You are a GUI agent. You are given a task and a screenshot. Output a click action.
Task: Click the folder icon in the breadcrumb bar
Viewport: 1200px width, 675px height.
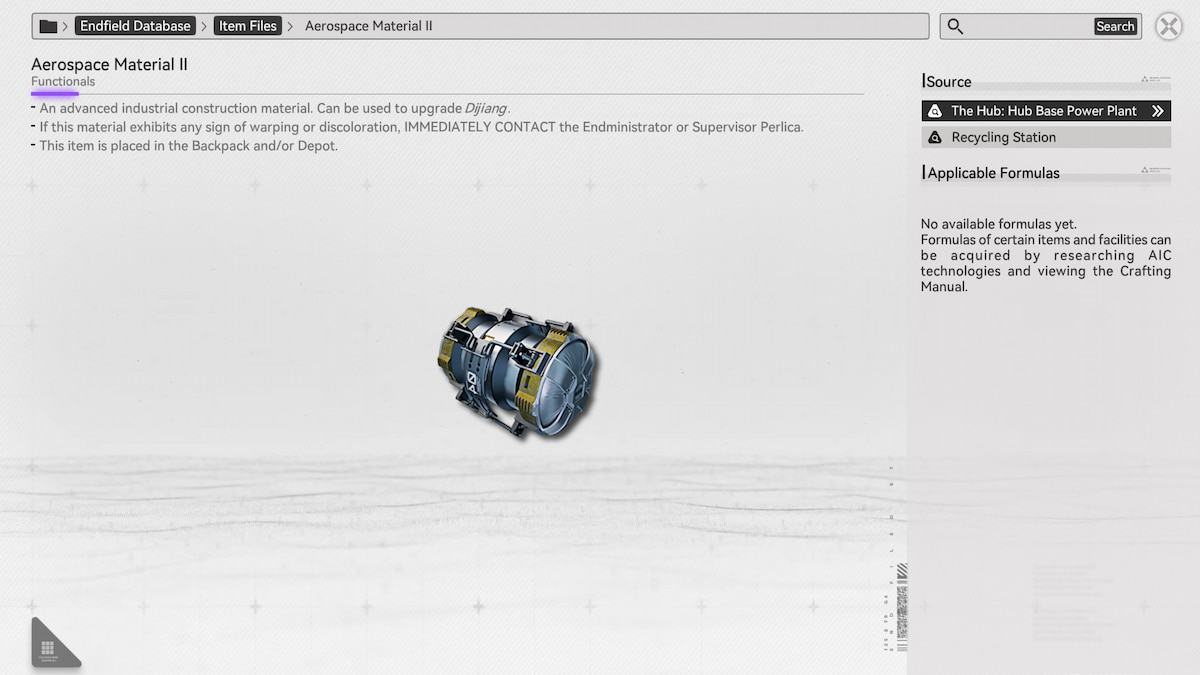click(48, 26)
